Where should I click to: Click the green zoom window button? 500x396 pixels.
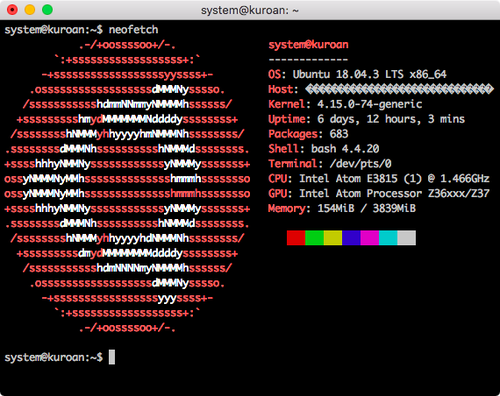tap(47, 10)
